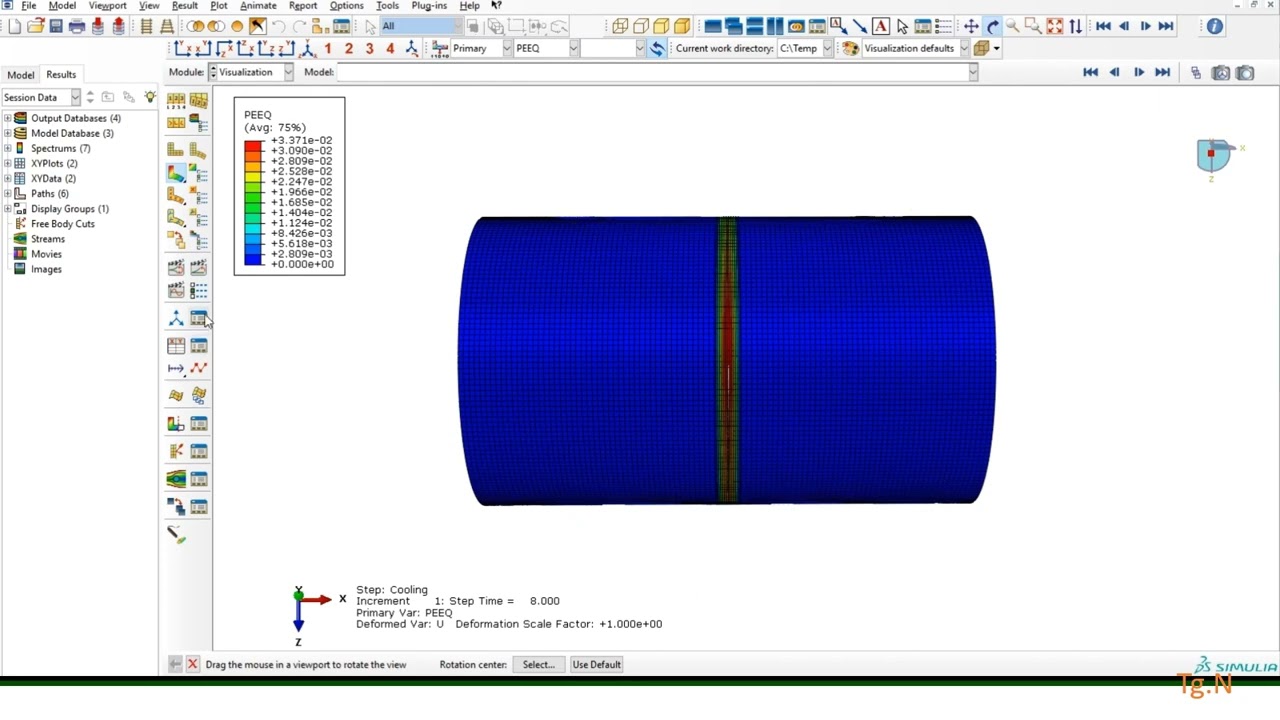The height and width of the screenshot is (720, 1280).
Task: Click the Create XY Data icon
Action: [176, 345]
